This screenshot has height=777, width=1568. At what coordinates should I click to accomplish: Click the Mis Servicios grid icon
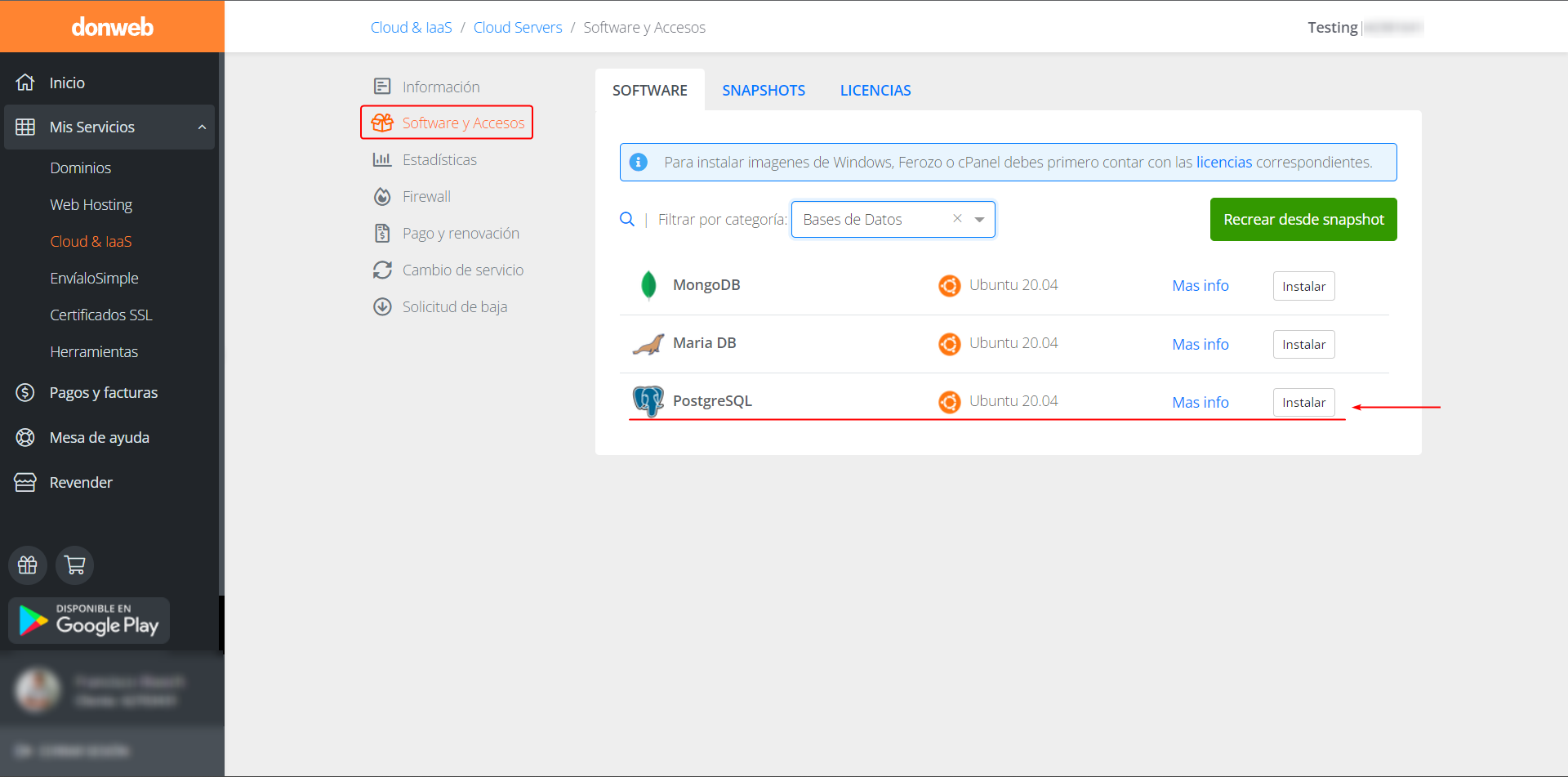point(25,127)
